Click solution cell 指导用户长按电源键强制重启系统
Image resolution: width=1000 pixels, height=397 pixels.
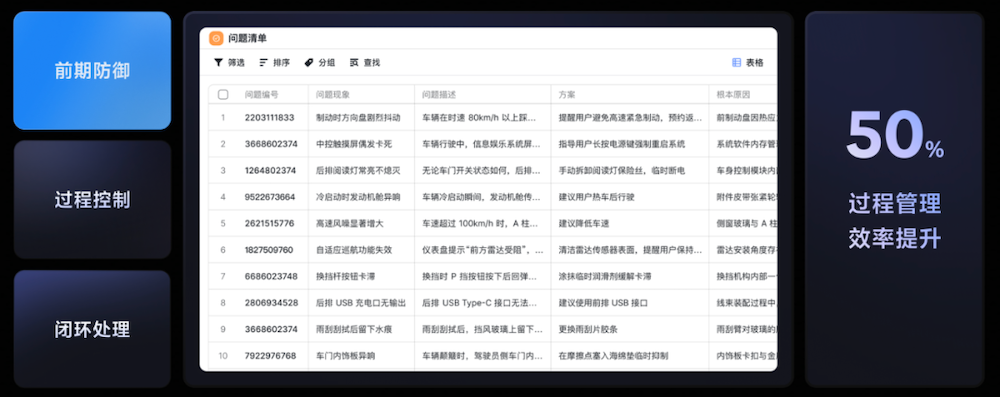pos(622,144)
